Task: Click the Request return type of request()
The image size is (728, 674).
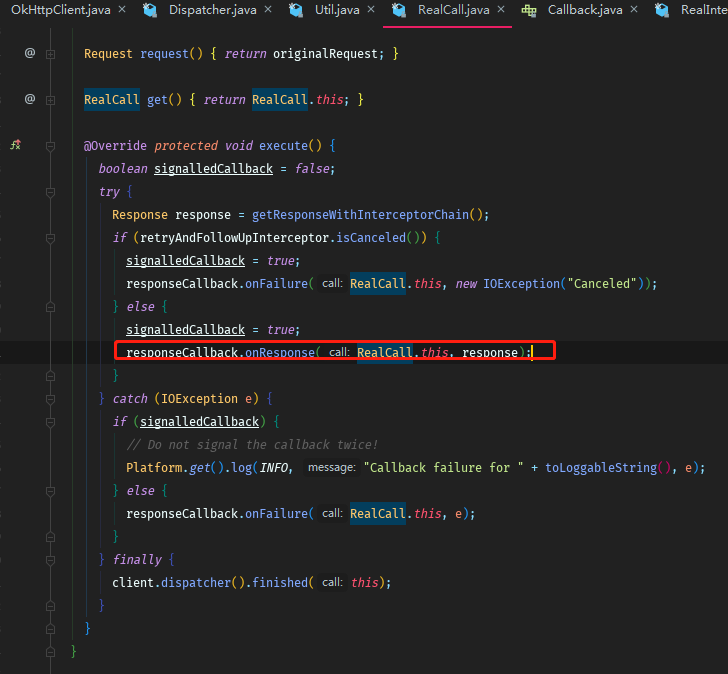Action: coord(108,54)
